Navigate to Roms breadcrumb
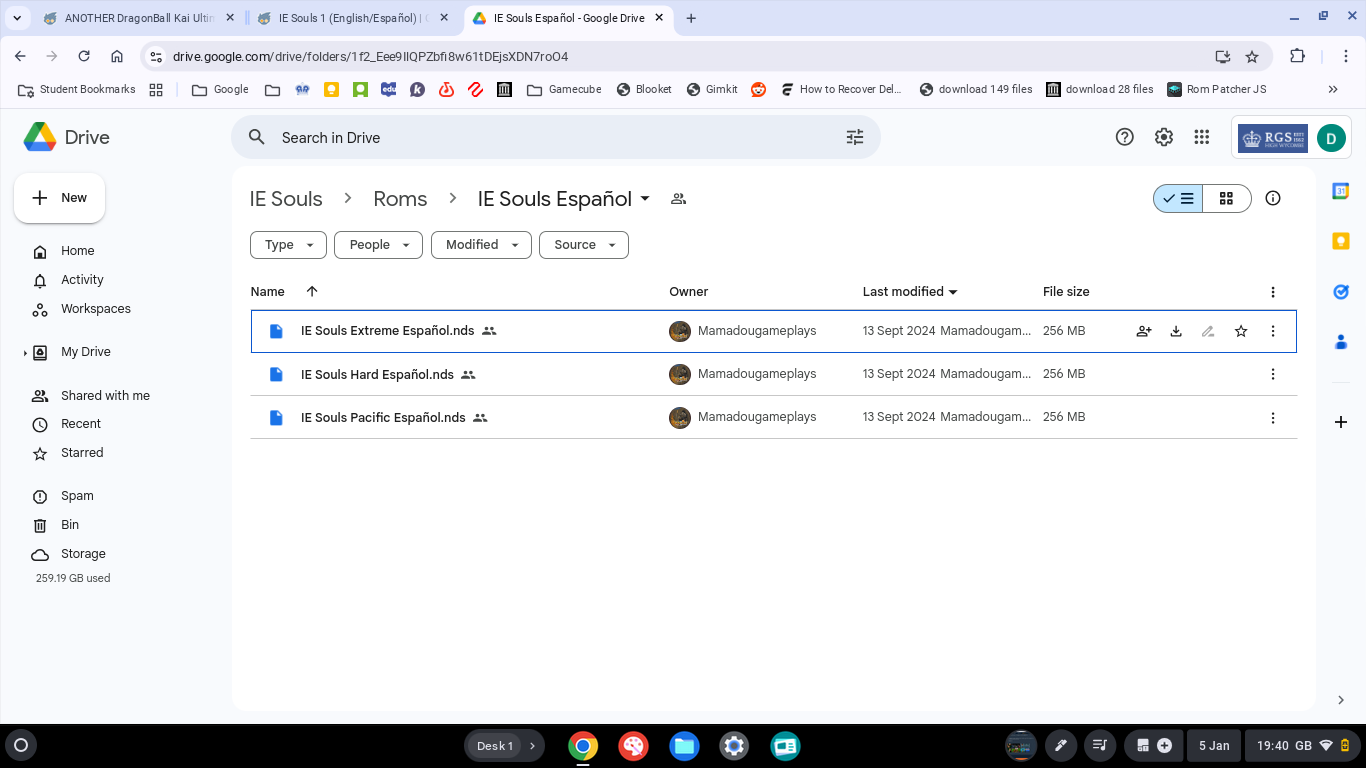 point(400,199)
